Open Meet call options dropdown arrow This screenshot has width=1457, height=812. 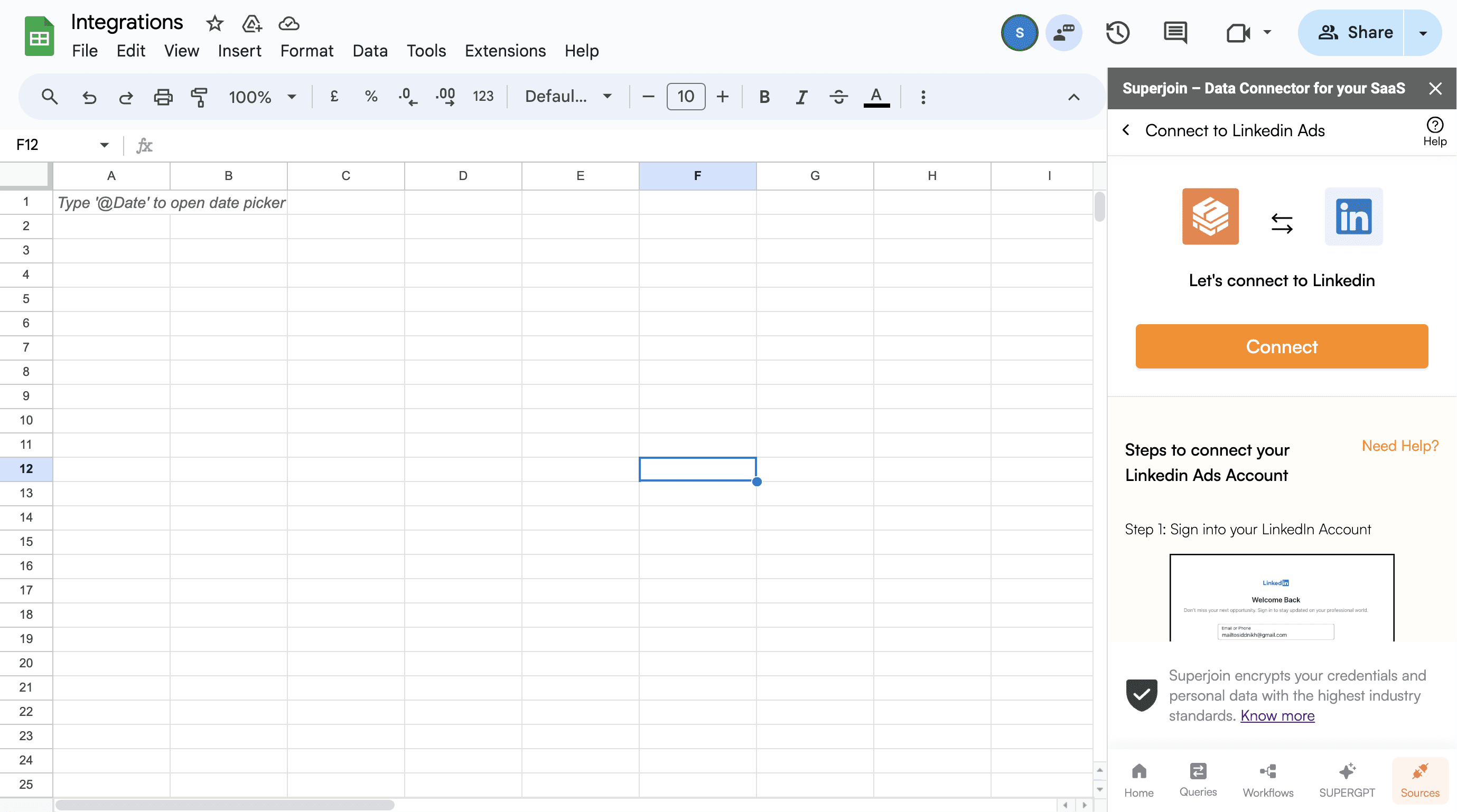tap(1267, 32)
